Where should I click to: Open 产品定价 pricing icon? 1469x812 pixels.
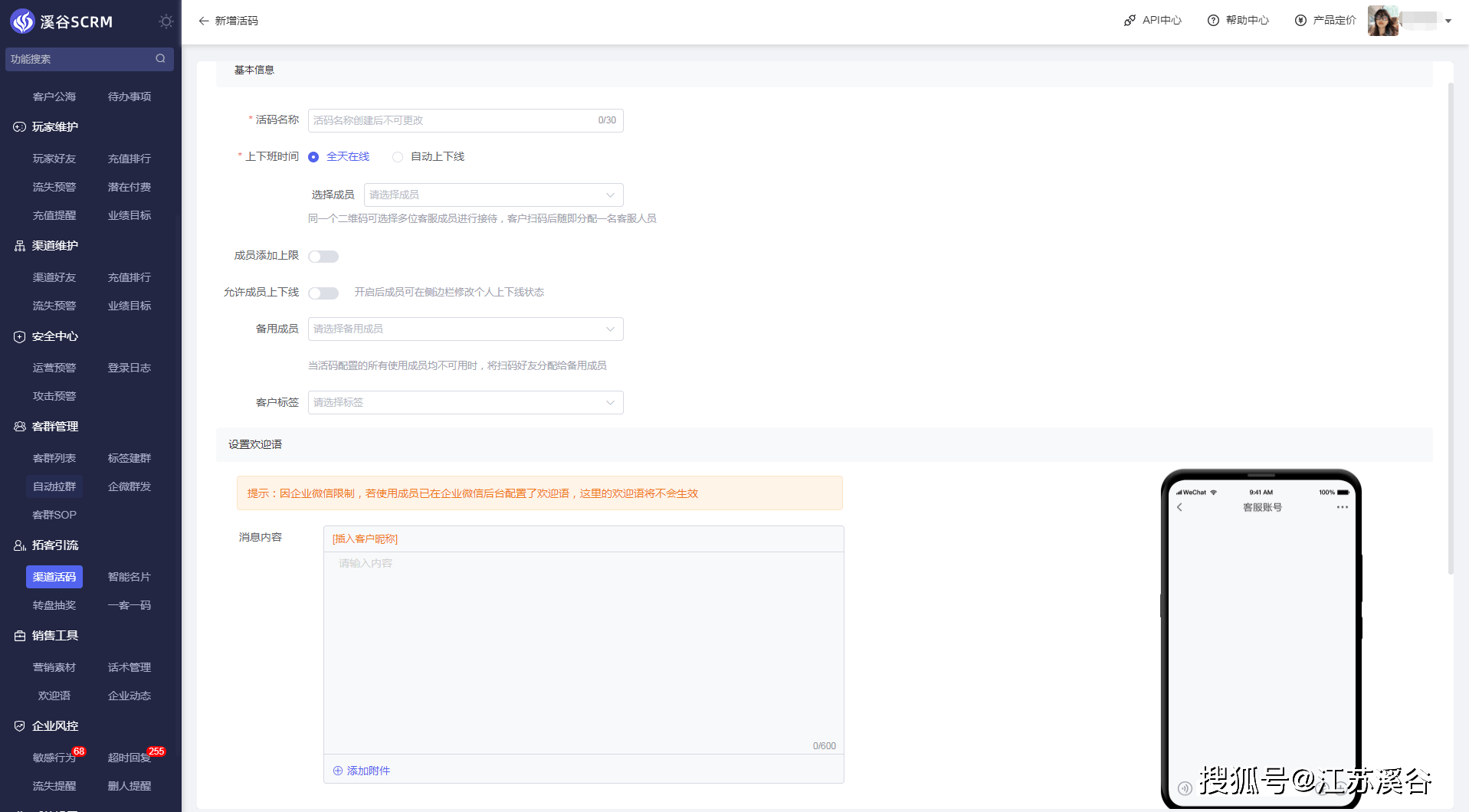(x=1300, y=21)
